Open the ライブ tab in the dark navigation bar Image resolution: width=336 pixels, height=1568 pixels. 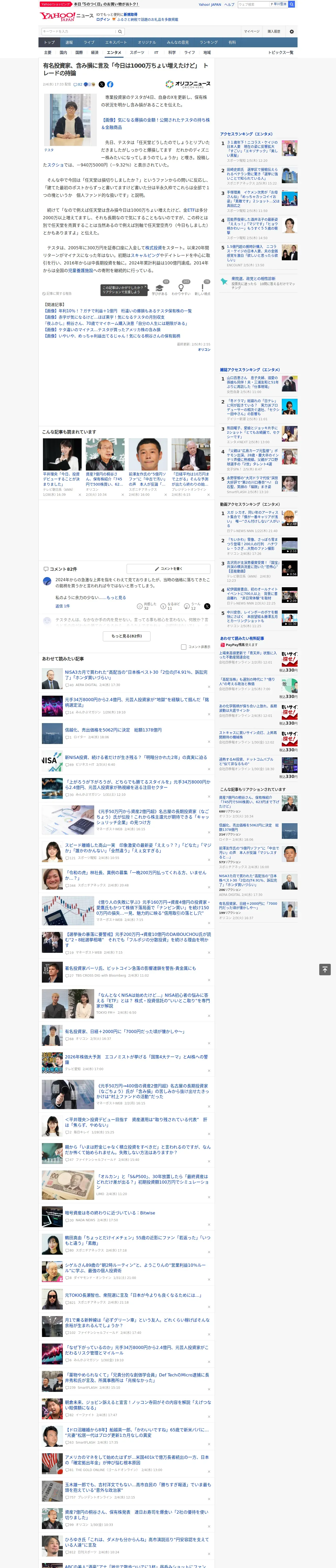click(89, 43)
